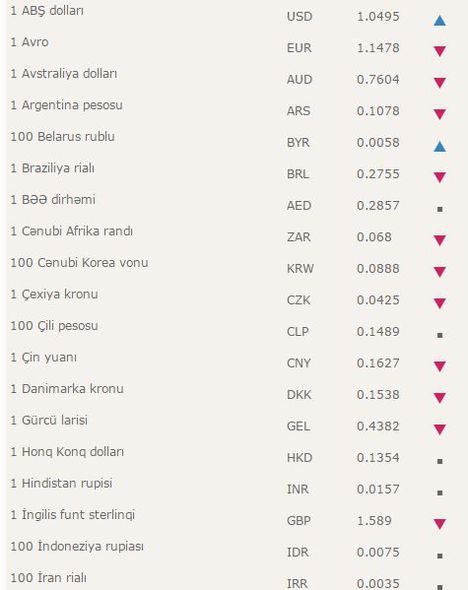Click the KRW currency code
The image size is (468, 590).
tap(300, 268)
